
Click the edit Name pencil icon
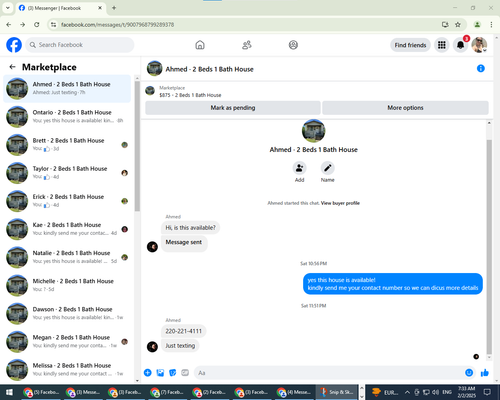coord(327,168)
